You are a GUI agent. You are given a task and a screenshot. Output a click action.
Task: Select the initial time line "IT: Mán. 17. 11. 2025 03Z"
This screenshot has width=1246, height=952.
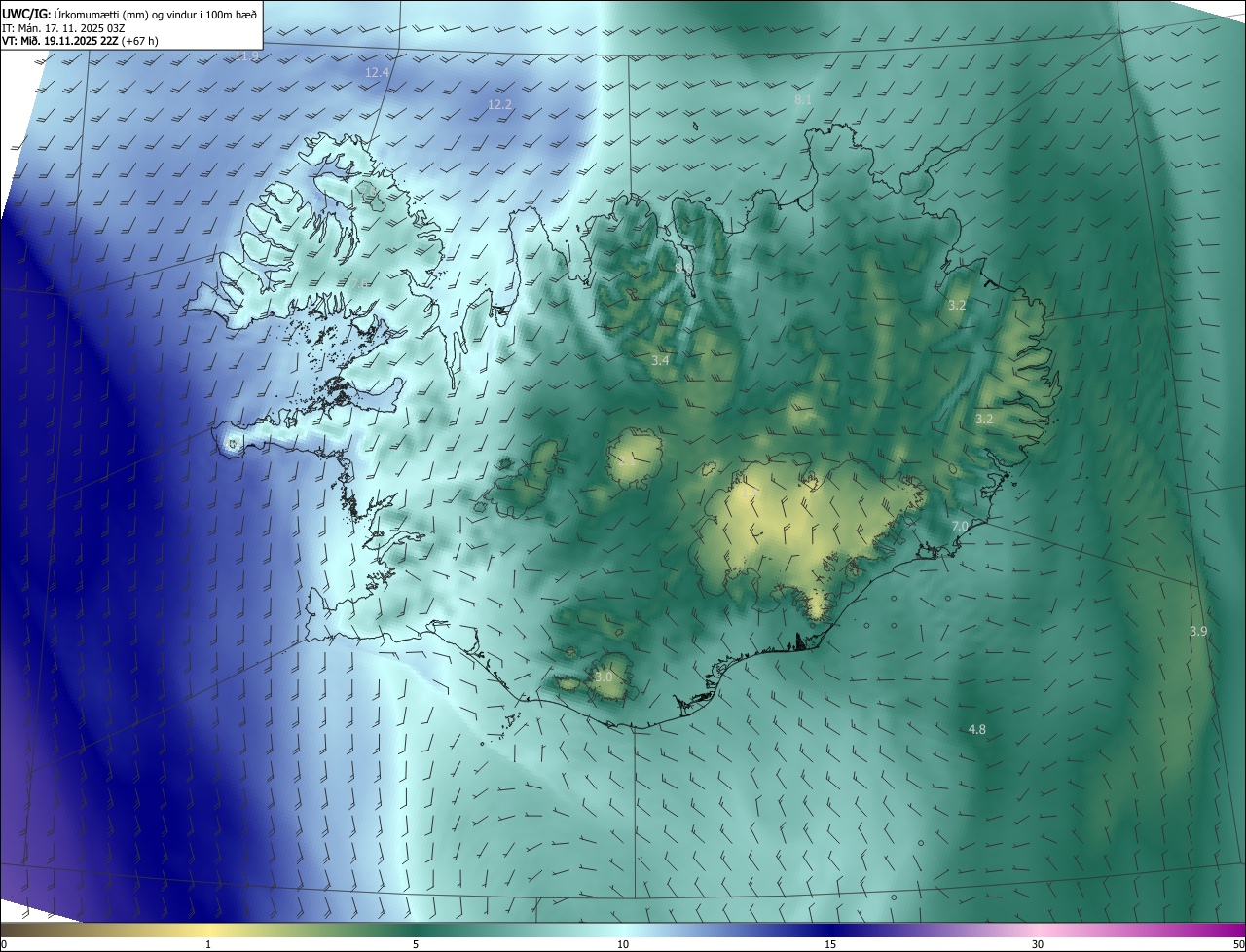64,27
